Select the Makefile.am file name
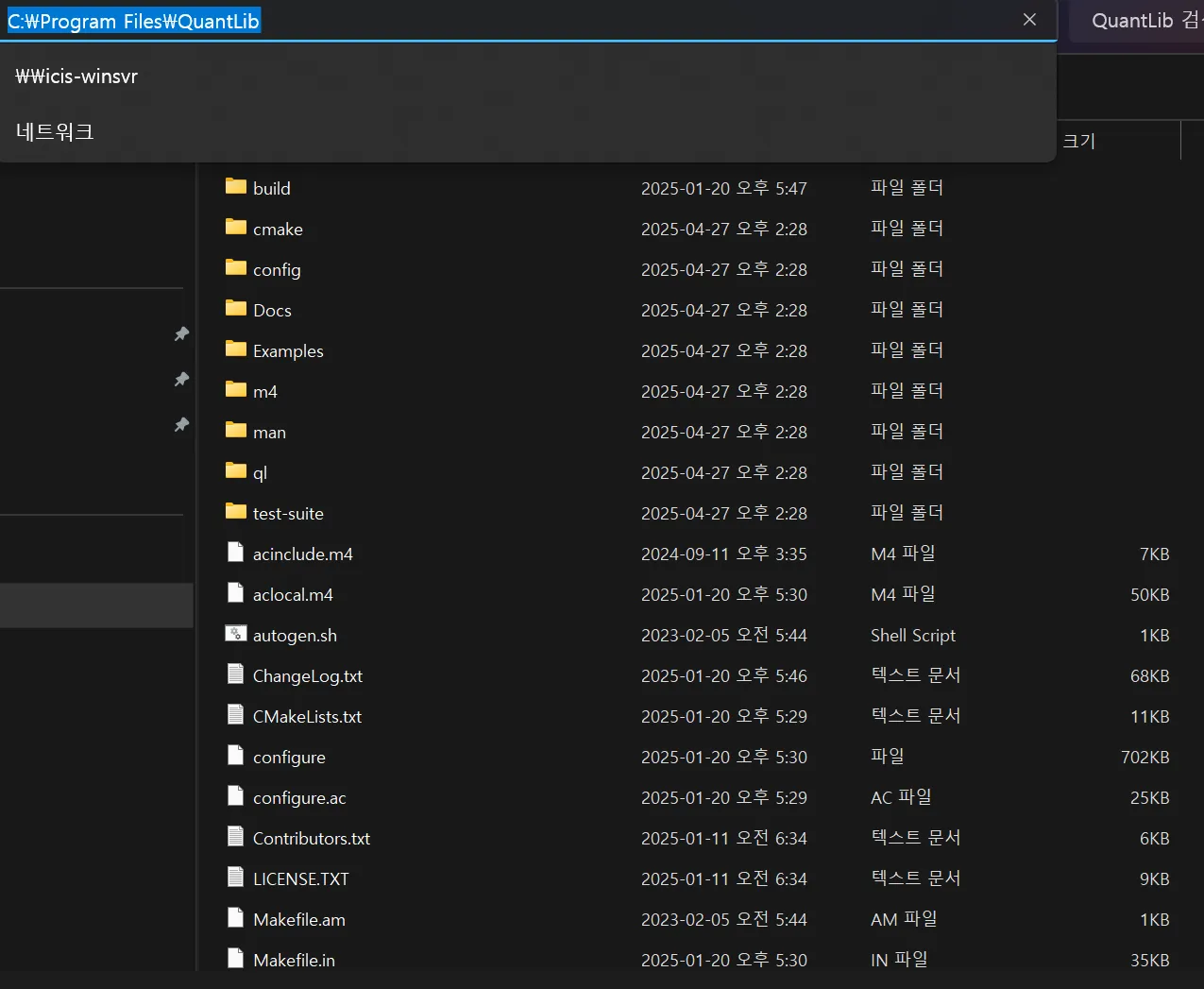1204x989 pixels. [x=299, y=919]
